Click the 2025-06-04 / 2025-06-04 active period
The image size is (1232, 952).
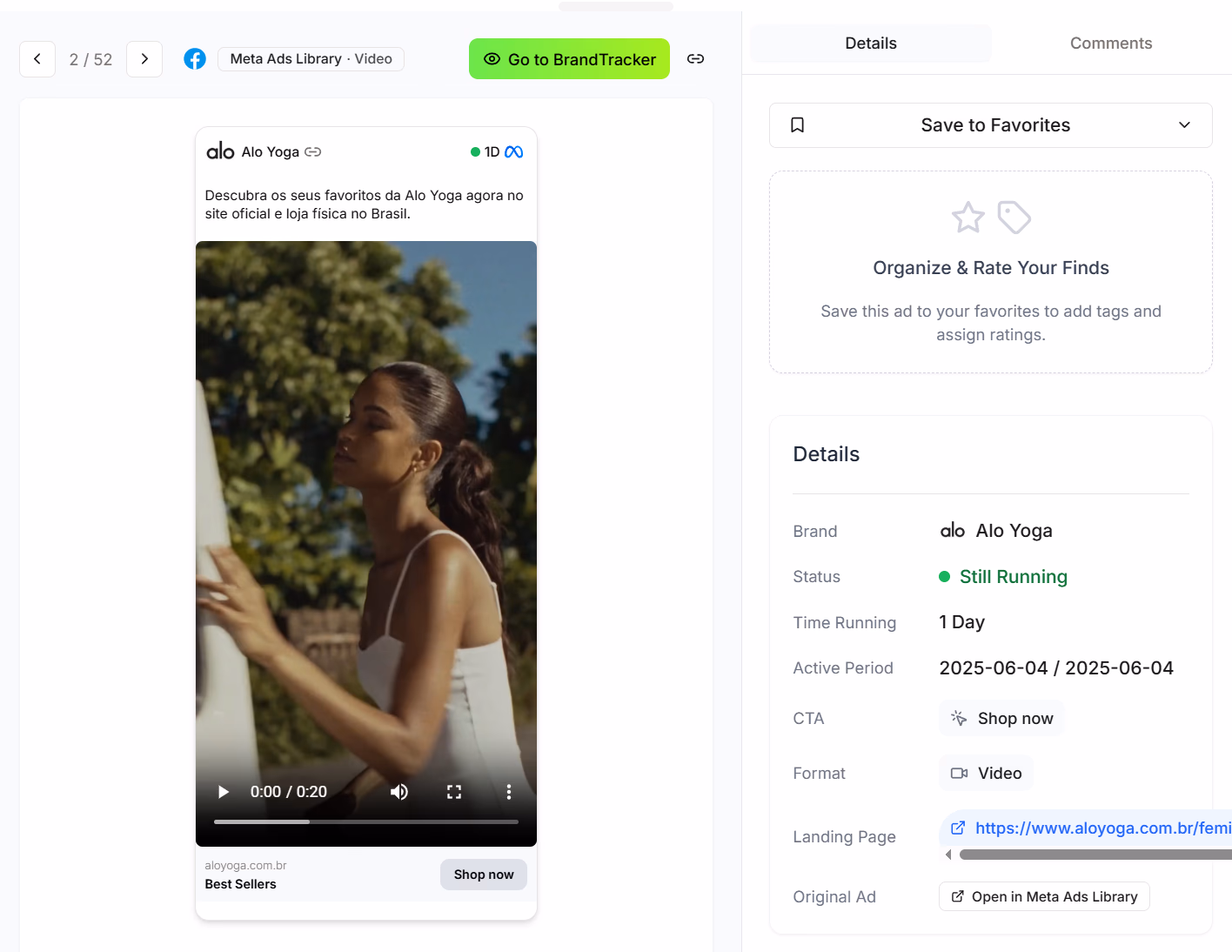point(1056,668)
